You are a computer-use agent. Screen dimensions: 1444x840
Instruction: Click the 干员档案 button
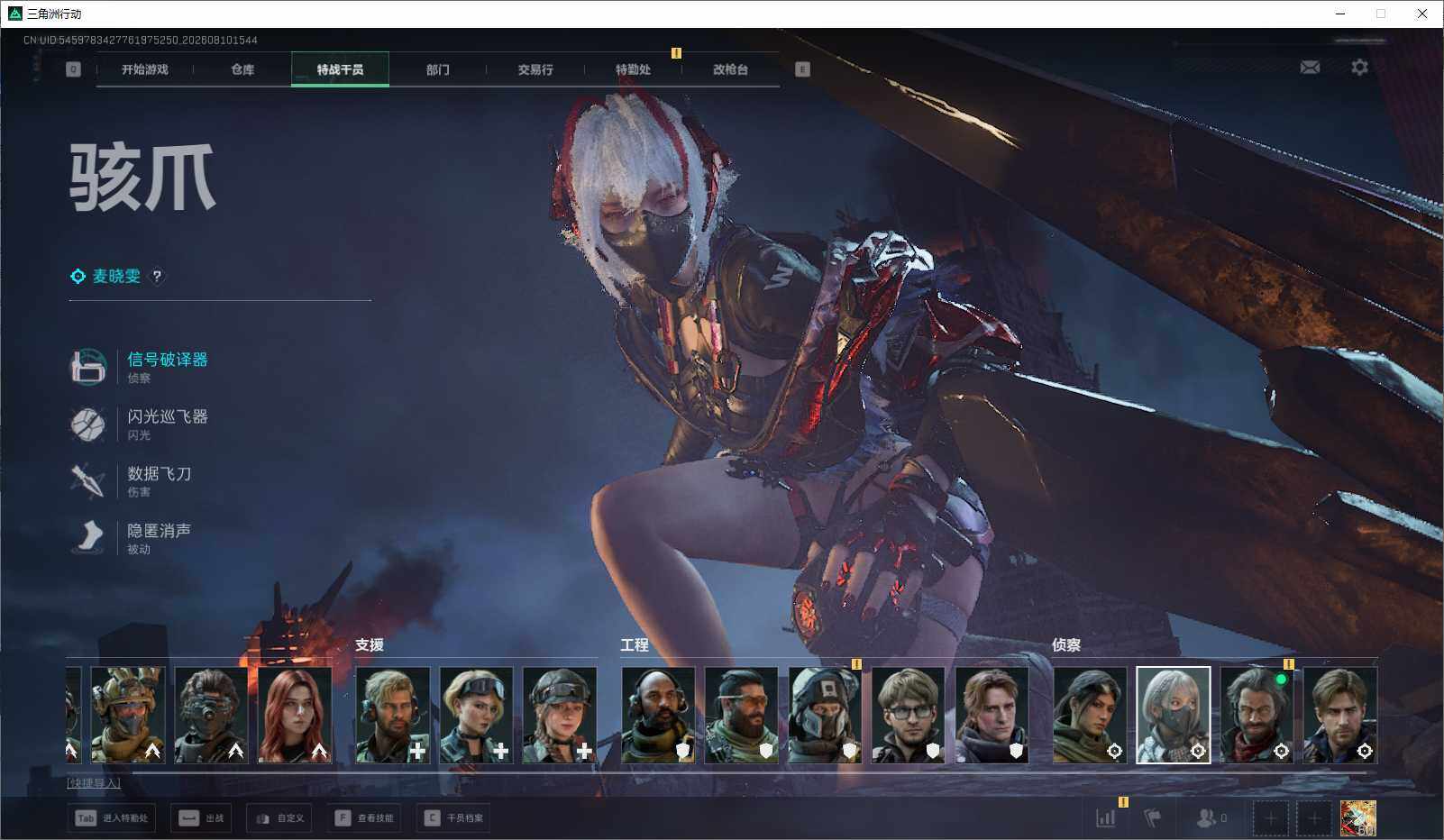point(453,818)
